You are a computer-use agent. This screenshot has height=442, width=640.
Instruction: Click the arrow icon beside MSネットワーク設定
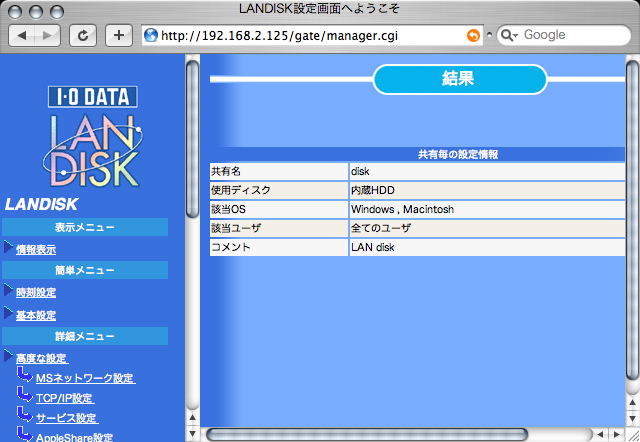[x=24, y=374]
